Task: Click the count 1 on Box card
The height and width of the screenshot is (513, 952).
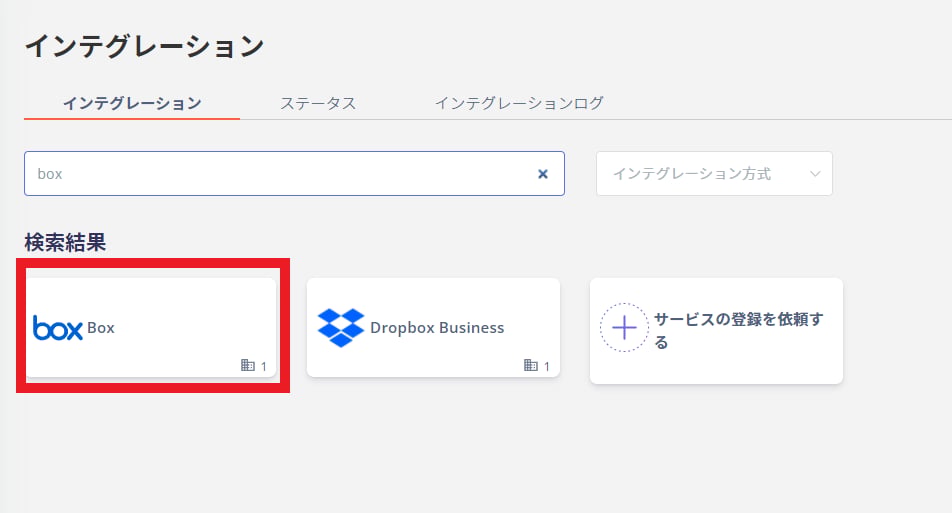Action: 264,366
